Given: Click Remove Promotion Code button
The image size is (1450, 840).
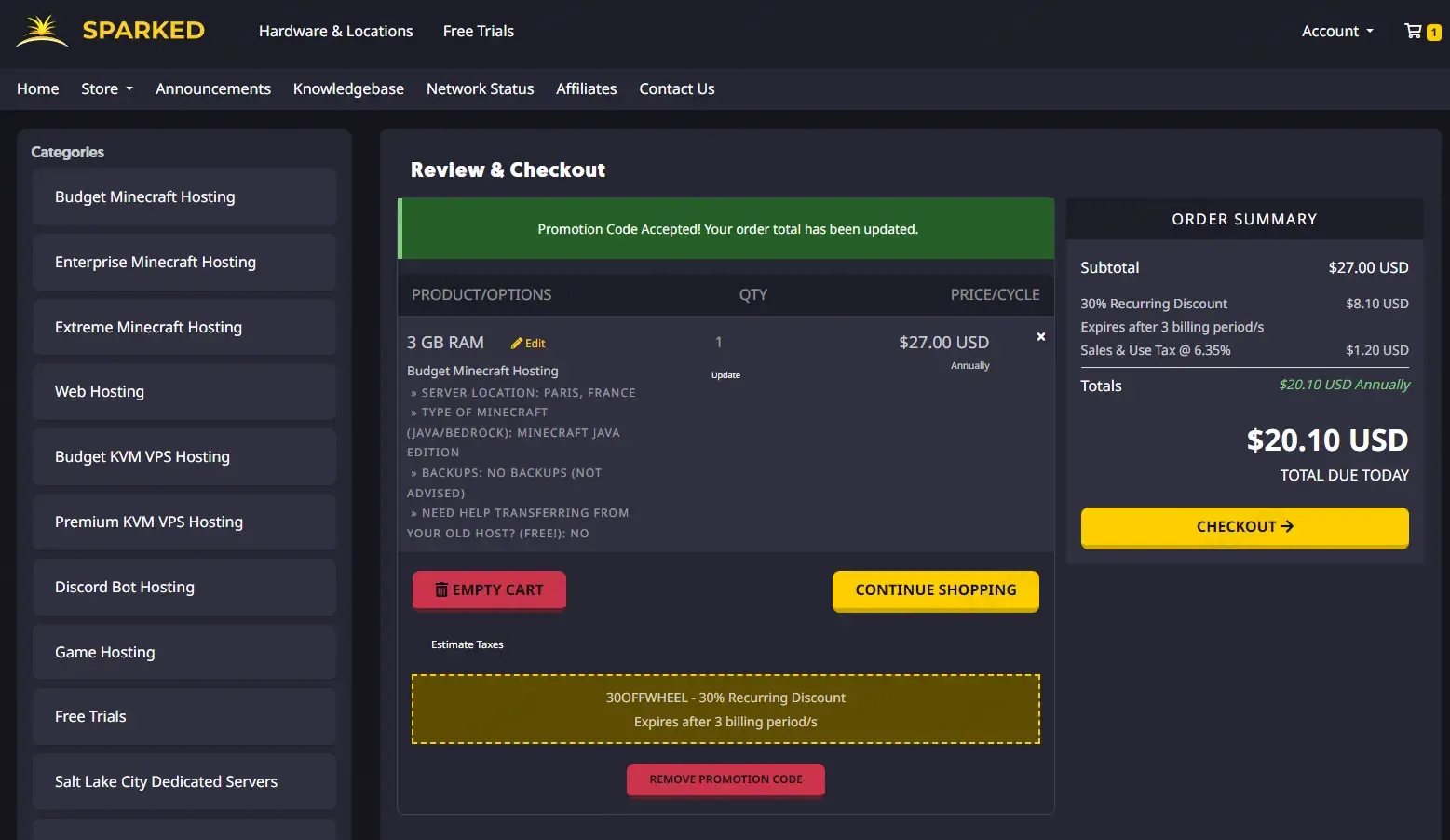Looking at the screenshot, I should 725,779.
